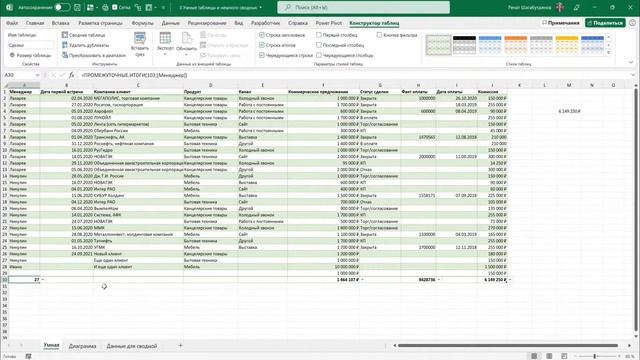Open the Файл menu tab
Viewport: 640px width, 360px height.
click(x=12, y=23)
